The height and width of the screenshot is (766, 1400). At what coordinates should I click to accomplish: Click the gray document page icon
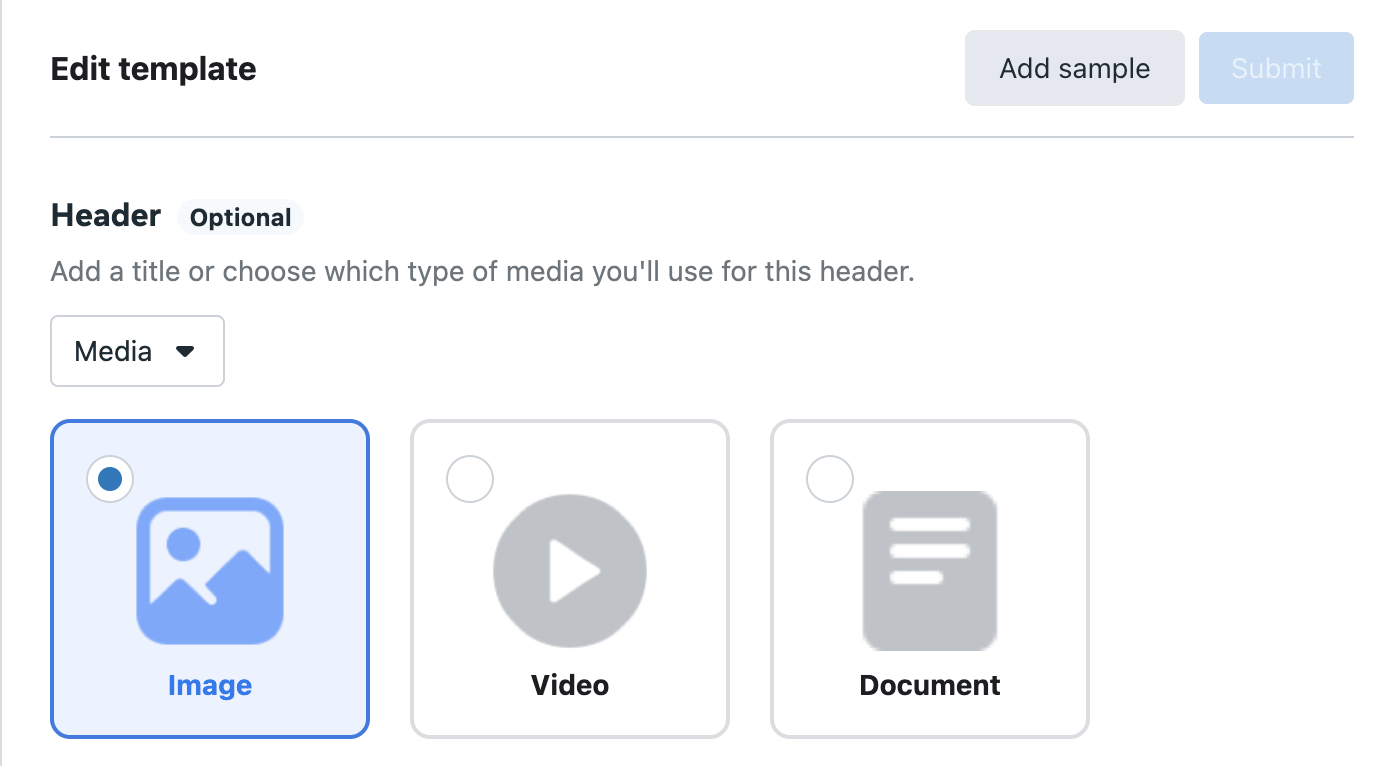click(930, 571)
